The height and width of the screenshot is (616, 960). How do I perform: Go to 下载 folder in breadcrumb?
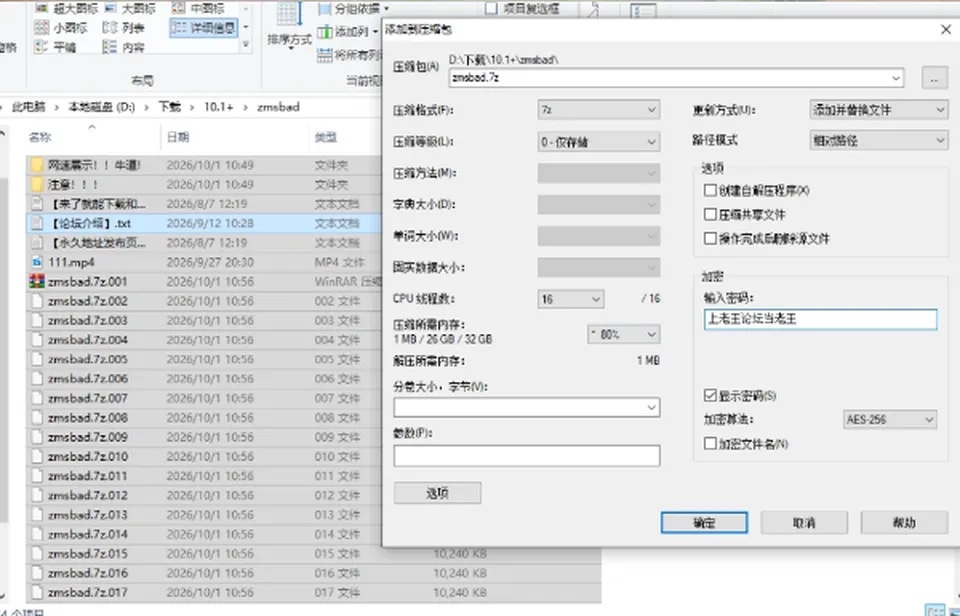[170, 107]
